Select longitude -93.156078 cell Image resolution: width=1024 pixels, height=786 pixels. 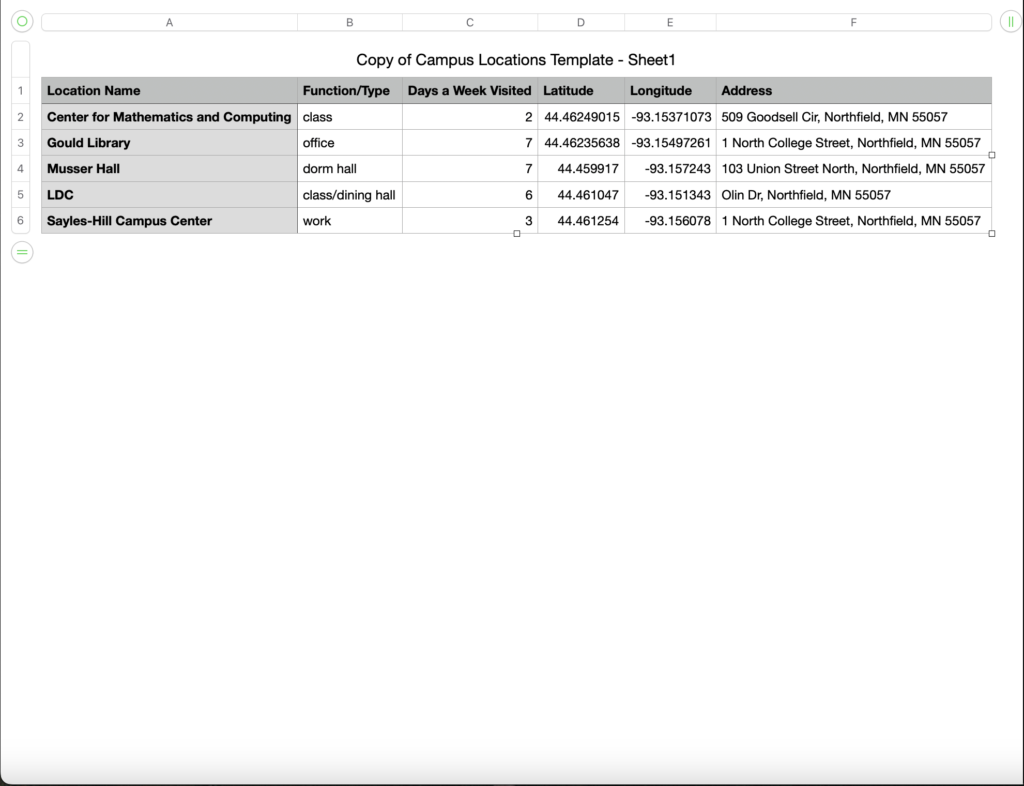click(x=670, y=221)
